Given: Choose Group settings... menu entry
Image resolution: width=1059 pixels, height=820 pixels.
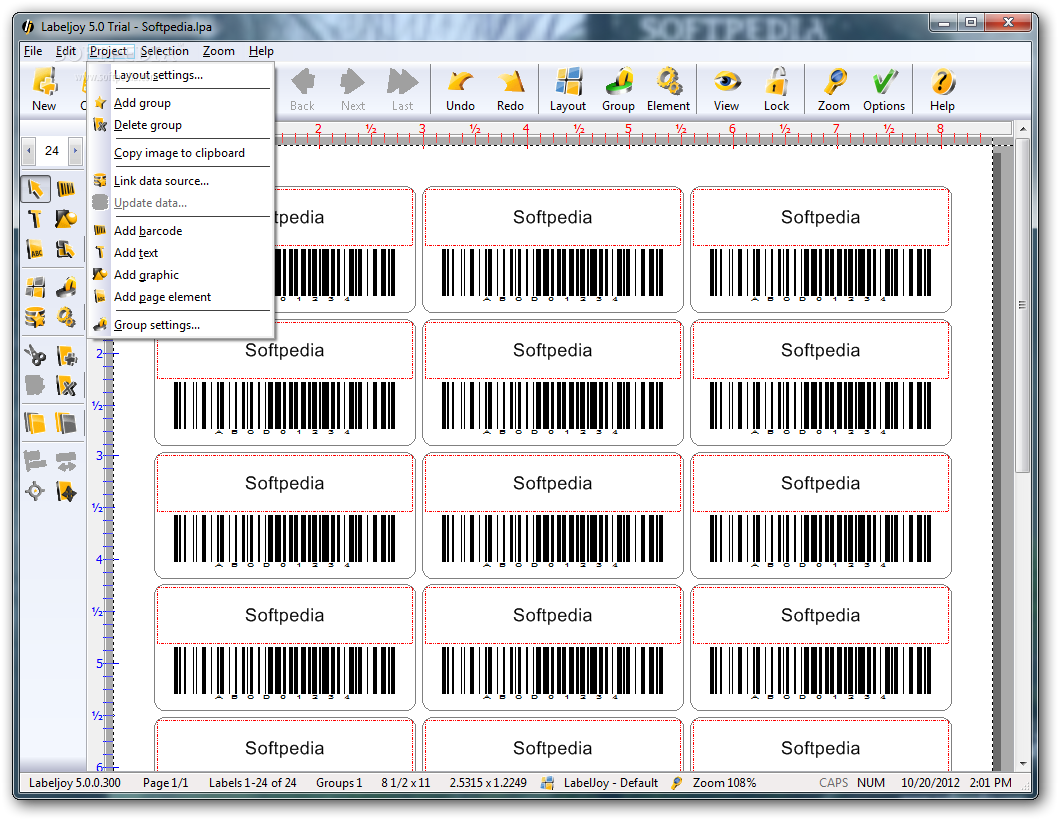Looking at the screenshot, I should 181,325.
